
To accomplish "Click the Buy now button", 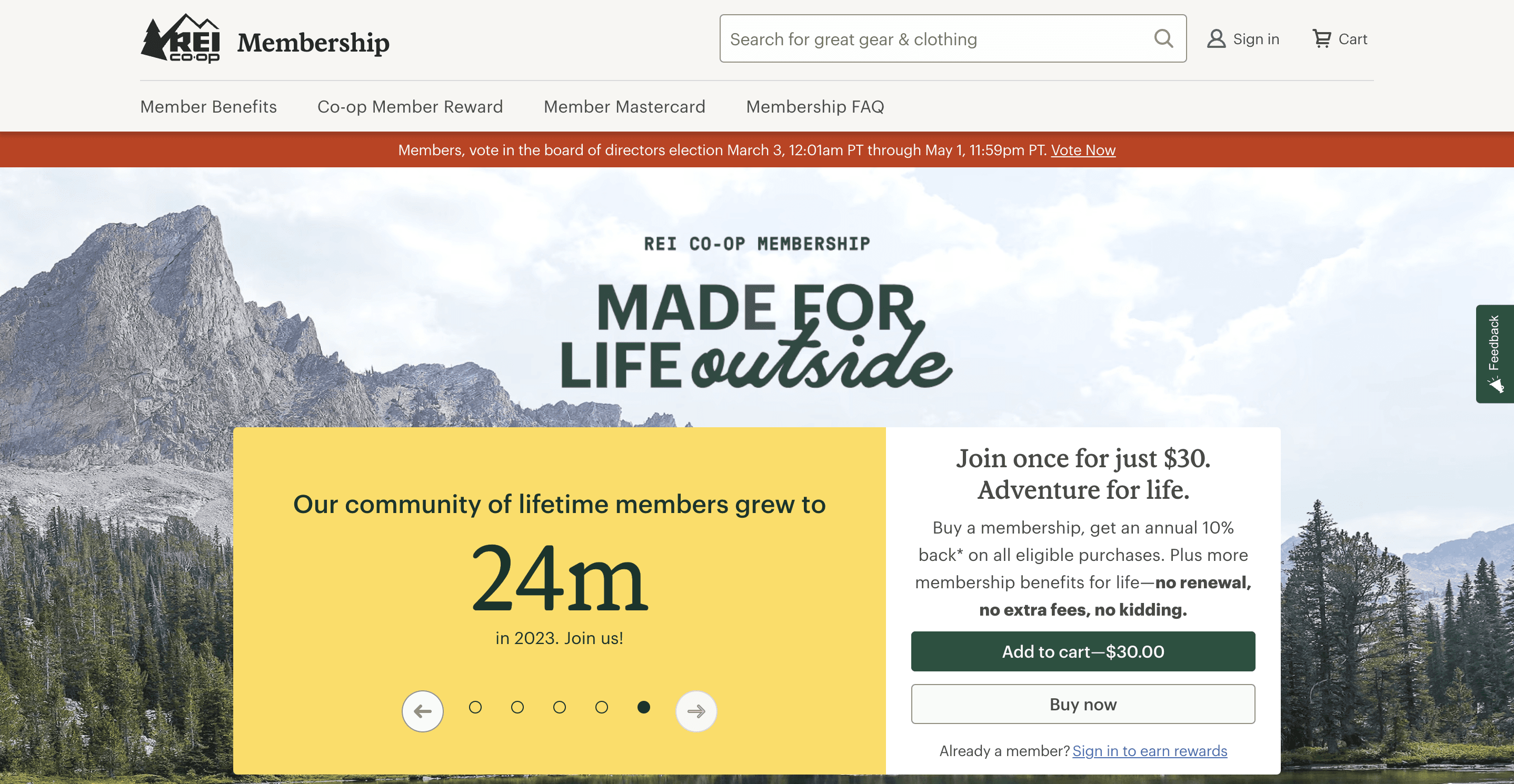I will 1083,704.
